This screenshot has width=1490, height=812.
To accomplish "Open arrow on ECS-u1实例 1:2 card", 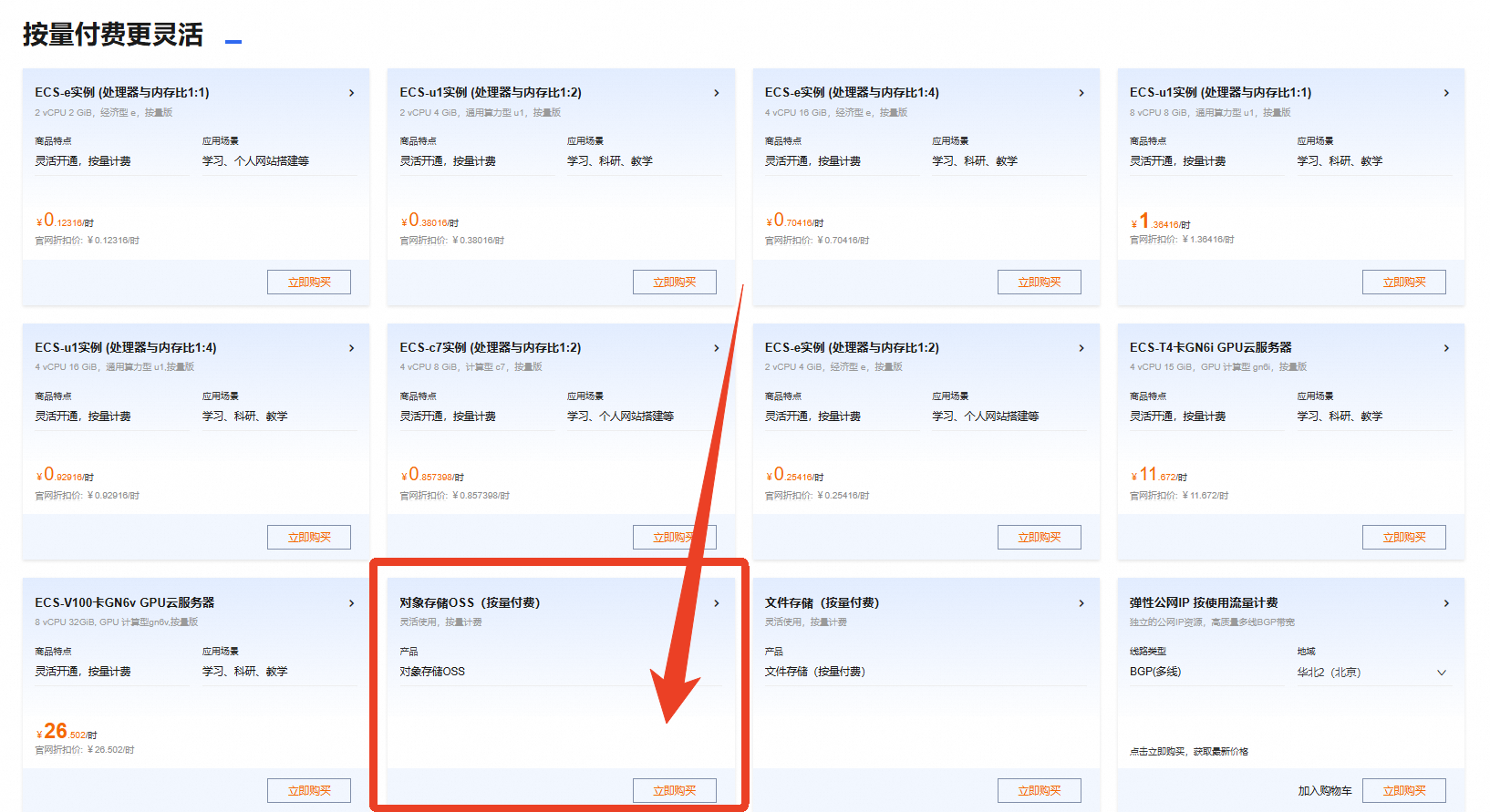I will tap(716, 93).
